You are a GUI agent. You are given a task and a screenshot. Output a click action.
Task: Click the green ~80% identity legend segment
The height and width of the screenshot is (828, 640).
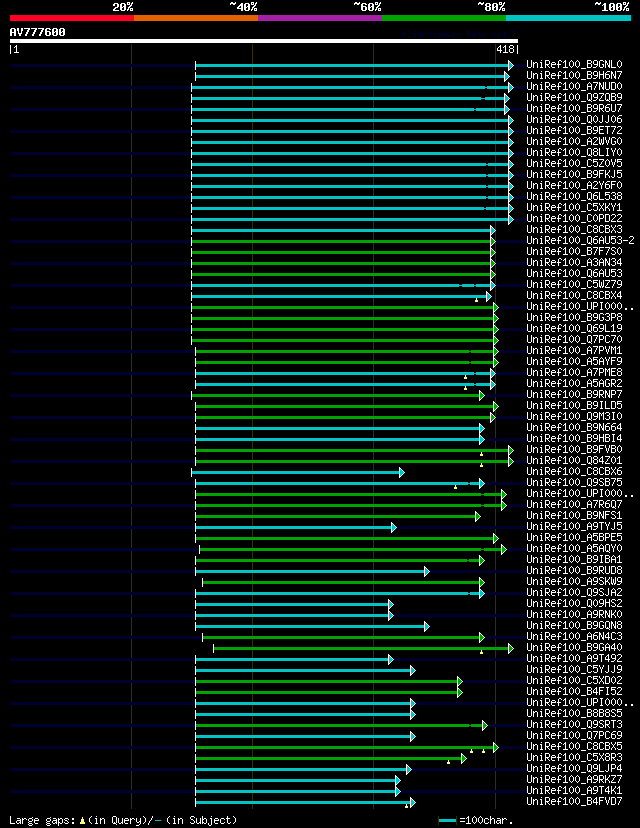coord(444,18)
